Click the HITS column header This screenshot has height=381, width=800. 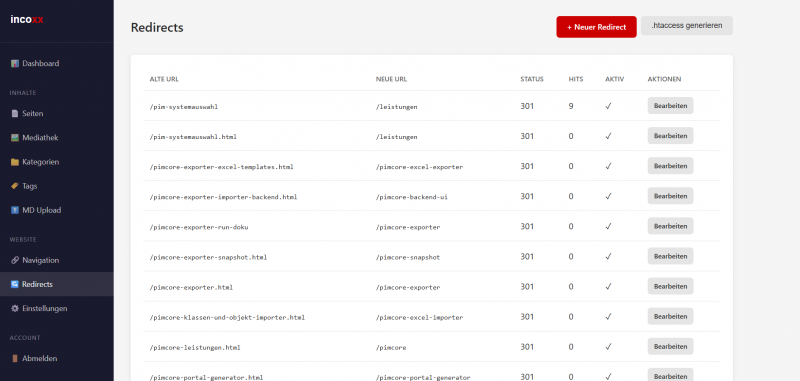click(576, 79)
